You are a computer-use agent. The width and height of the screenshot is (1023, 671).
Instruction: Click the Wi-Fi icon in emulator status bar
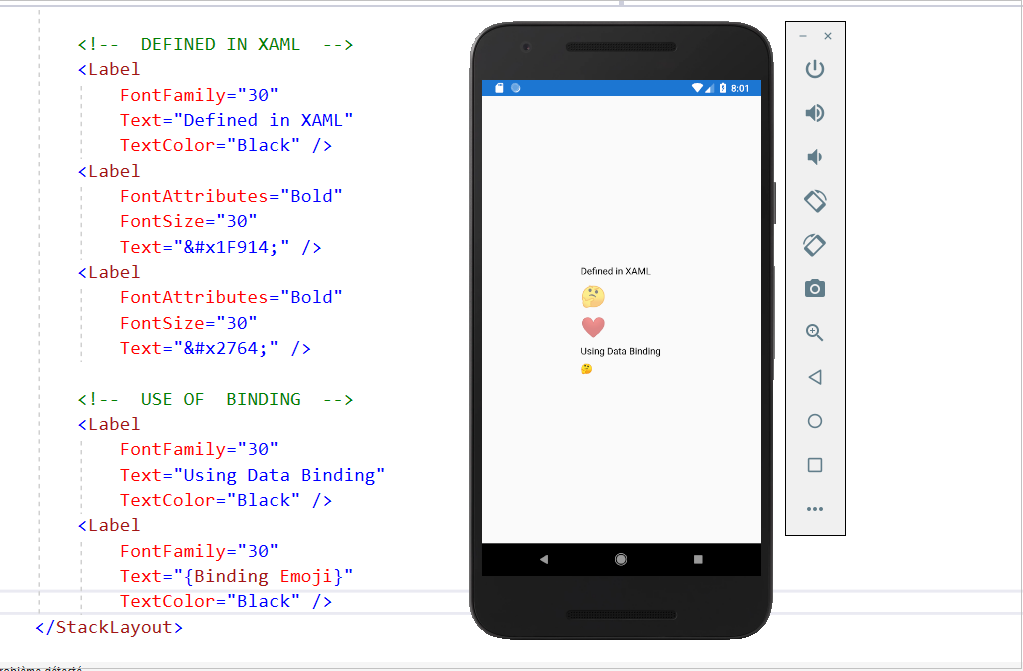pyautogui.click(x=698, y=87)
